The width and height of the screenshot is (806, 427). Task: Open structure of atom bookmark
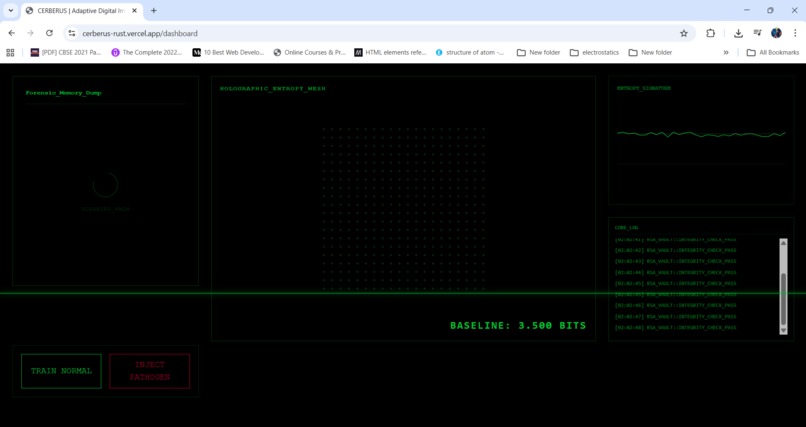click(470, 52)
